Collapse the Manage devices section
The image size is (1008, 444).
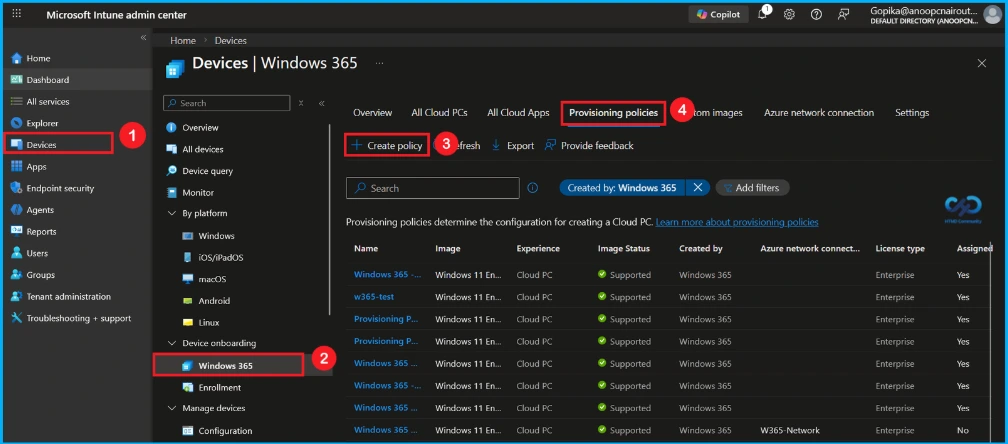click(x=172, y=408)
